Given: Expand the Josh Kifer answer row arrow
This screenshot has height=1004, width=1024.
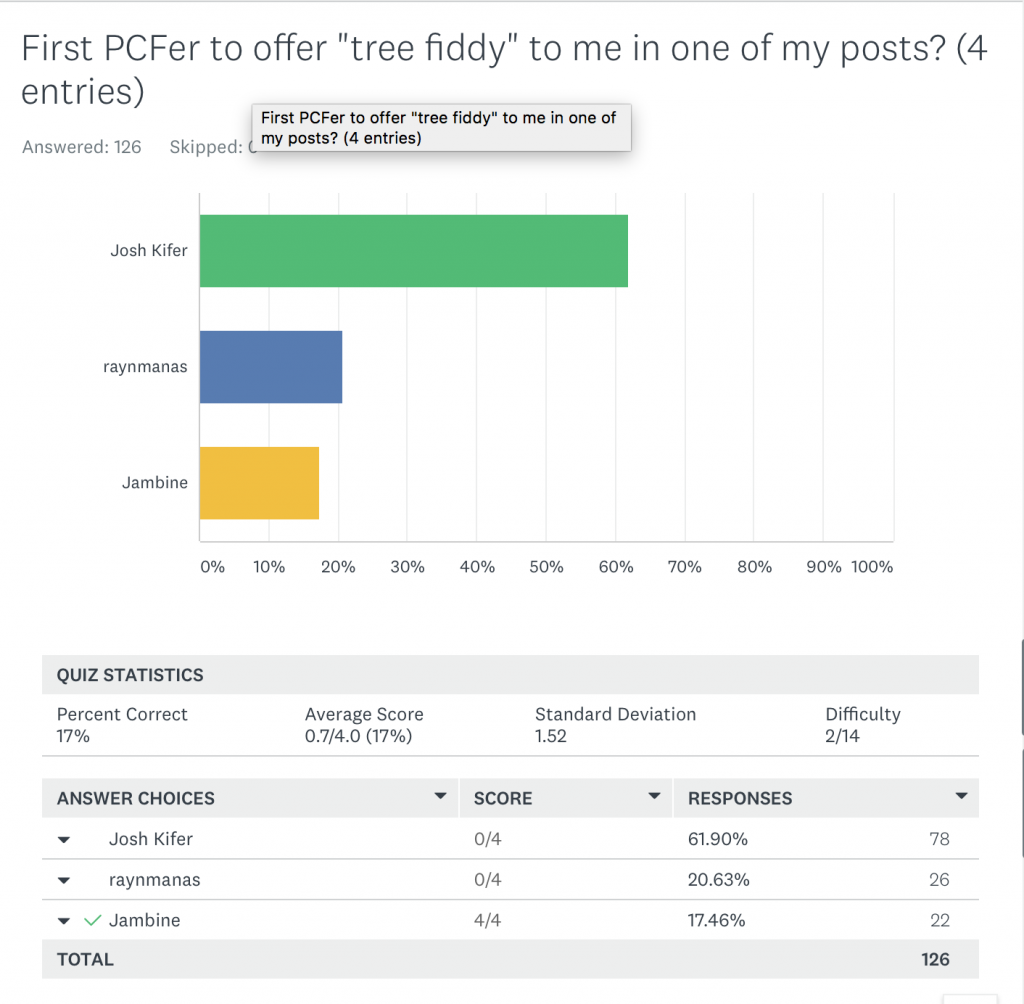Looking at the screenshot, I should tap(64, 840).
